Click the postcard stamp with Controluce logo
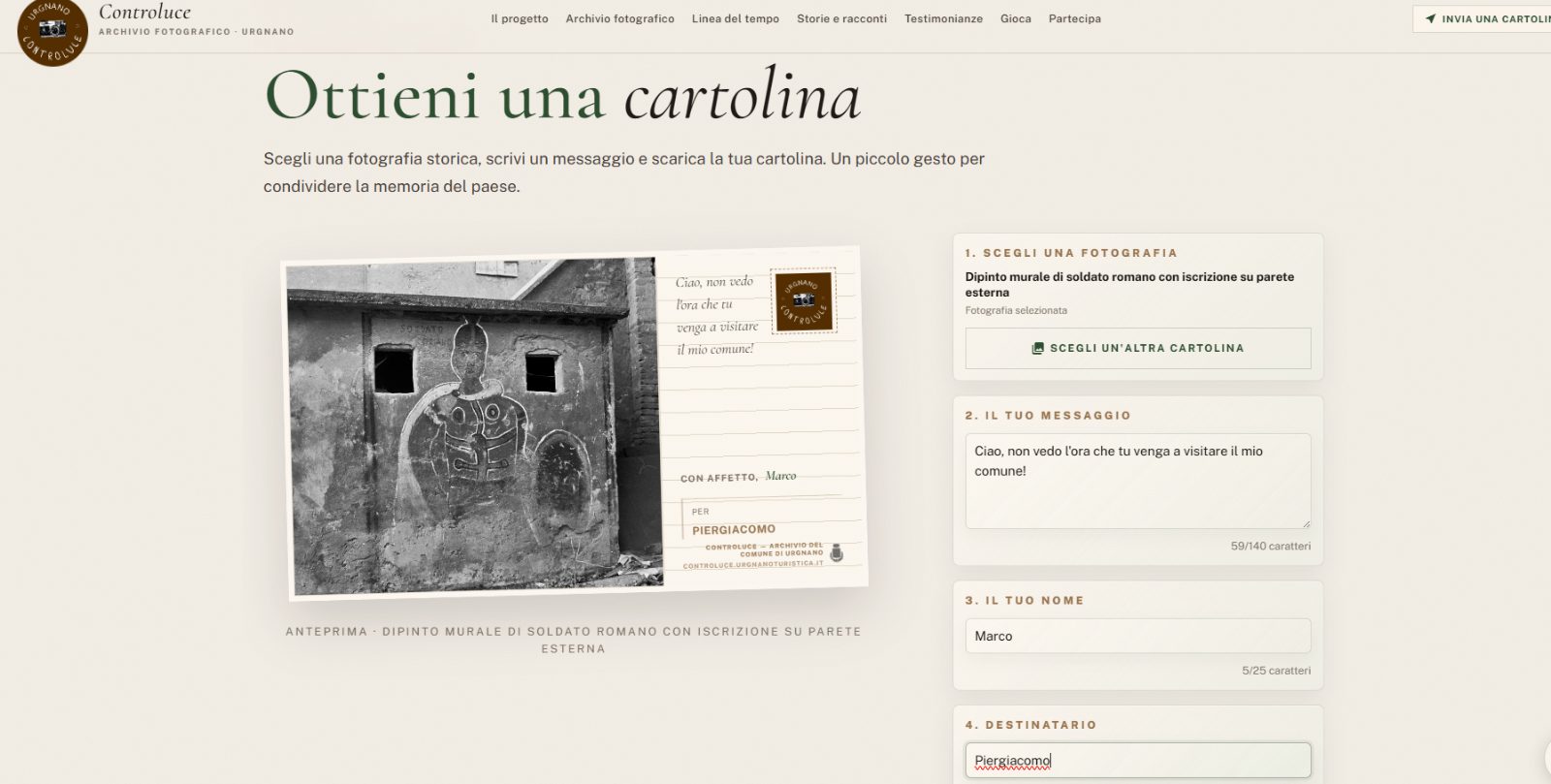The height and width of the screenshot is (784, 1551). [x=804, y=301]
